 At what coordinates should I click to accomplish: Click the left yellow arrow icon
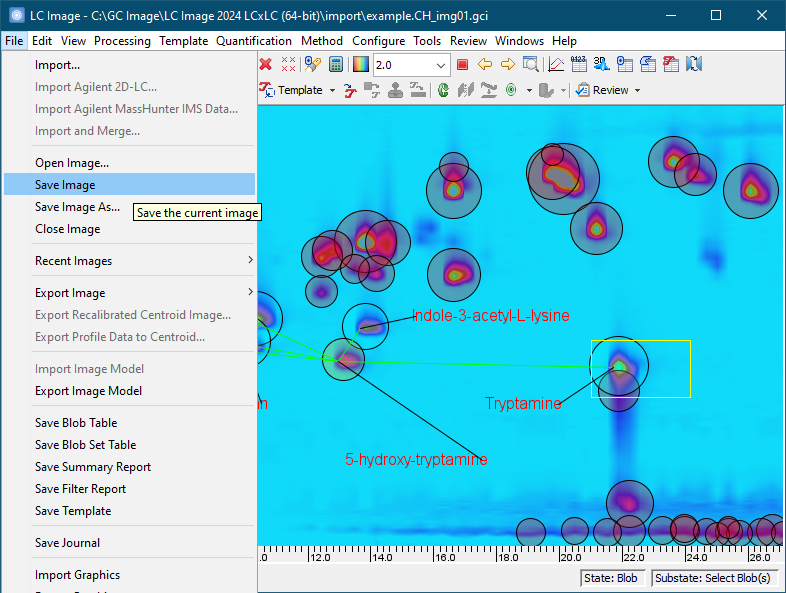tap(485, 65)
